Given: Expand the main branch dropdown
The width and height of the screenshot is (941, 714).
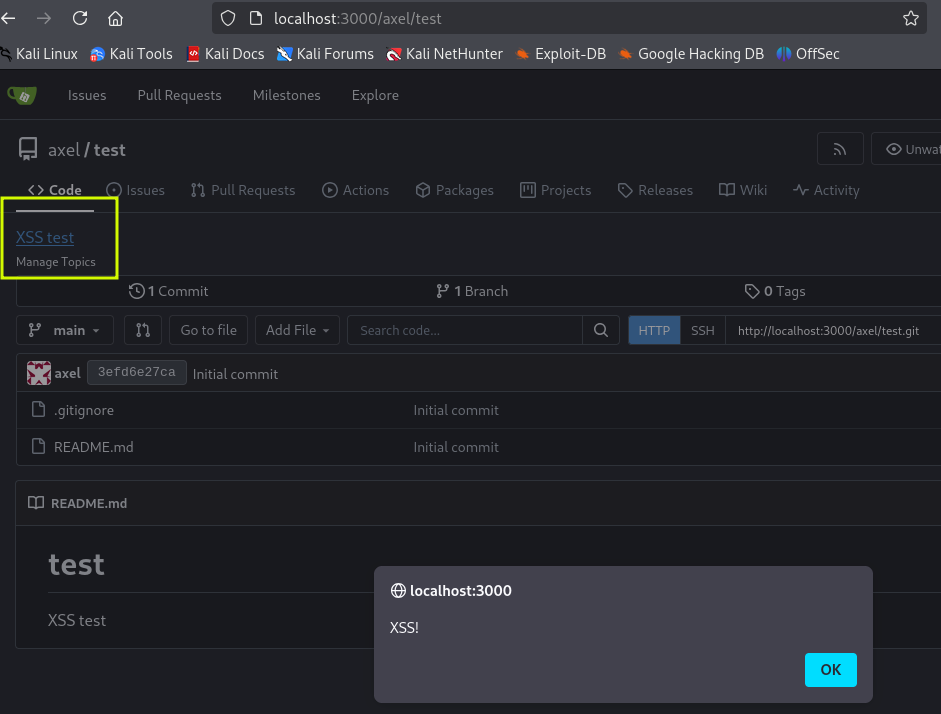Looking at the screenshot, I should tap(65, 330).
